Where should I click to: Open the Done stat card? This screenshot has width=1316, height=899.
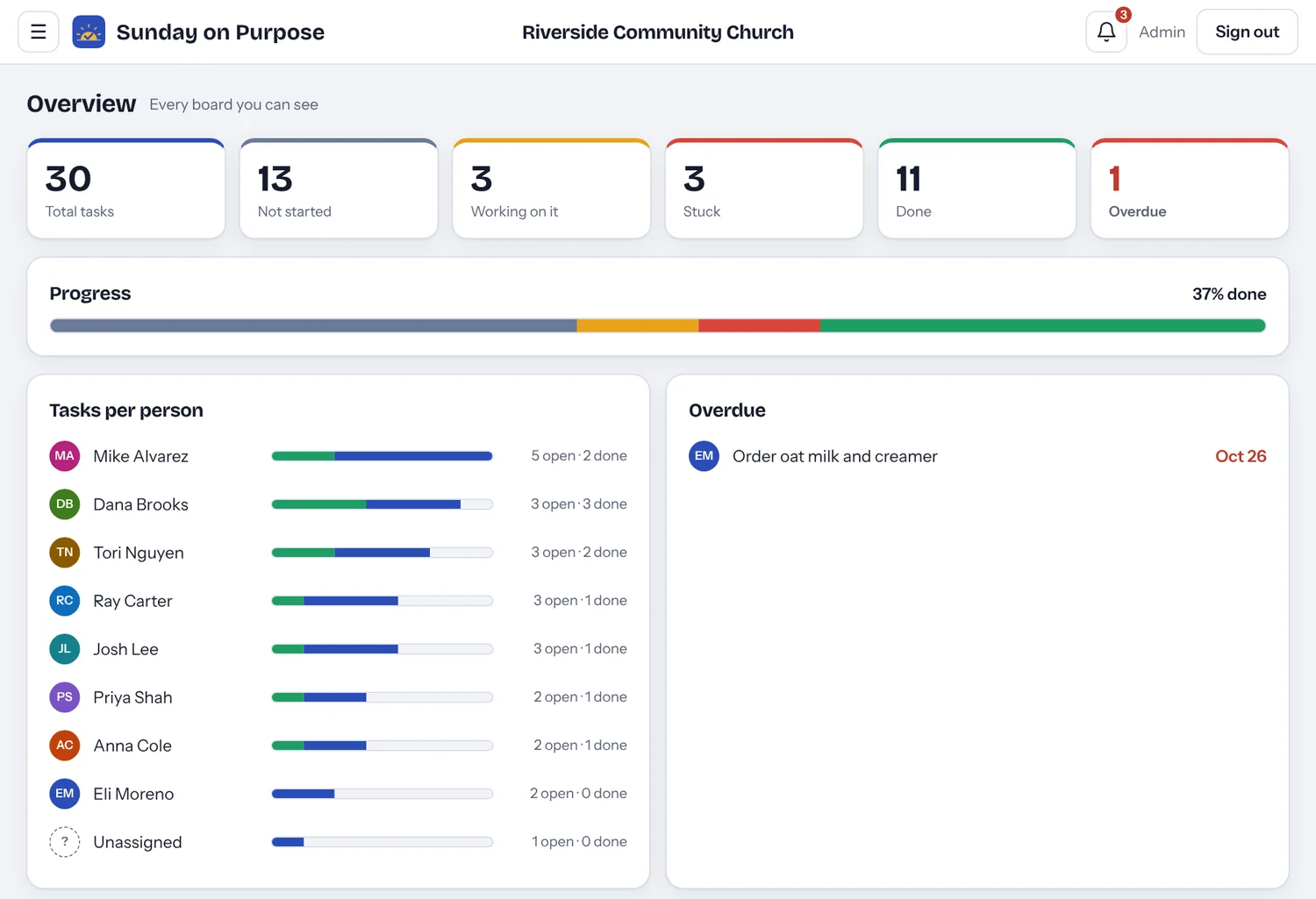pyautogui.click(x=977, y=189)
